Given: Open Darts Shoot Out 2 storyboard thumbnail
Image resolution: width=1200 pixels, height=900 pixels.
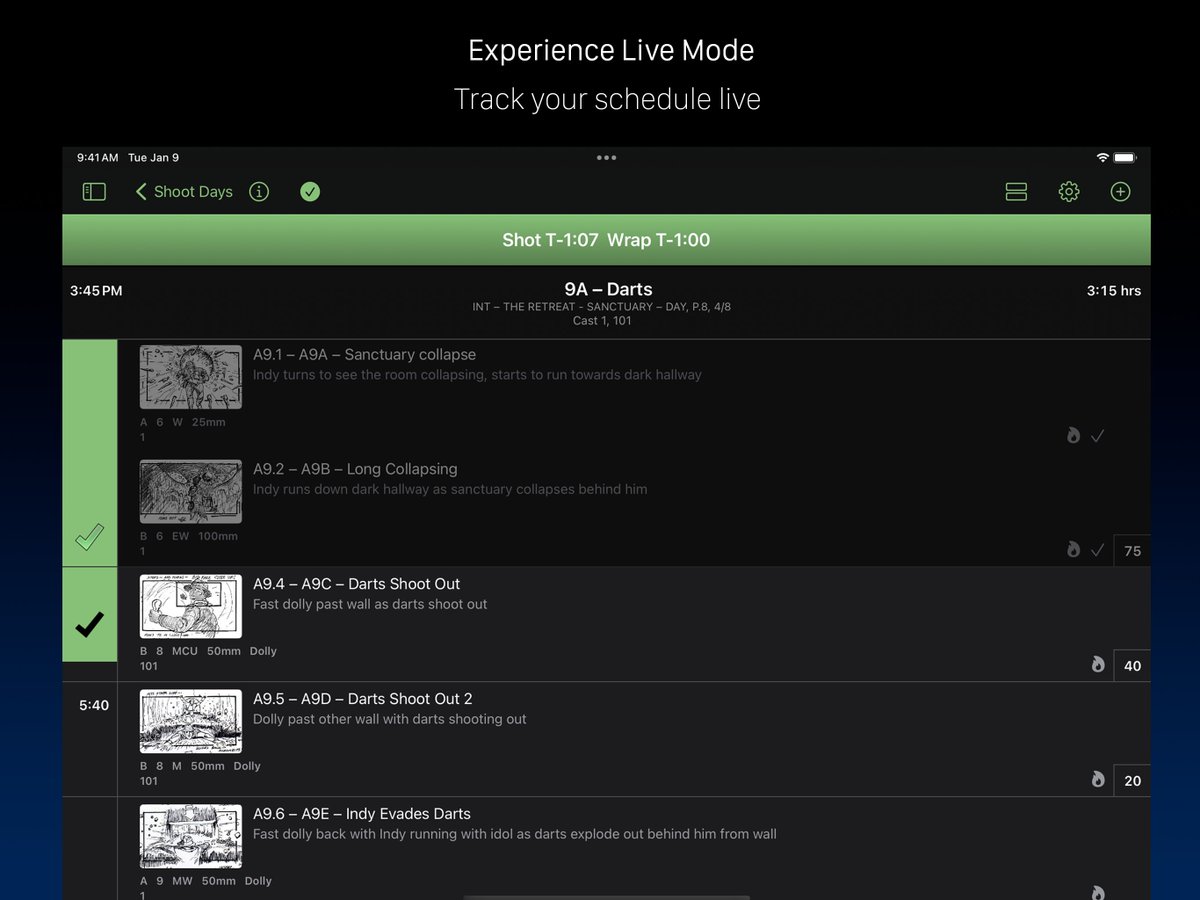Looking at the screenshot, I should coord(191,722).
